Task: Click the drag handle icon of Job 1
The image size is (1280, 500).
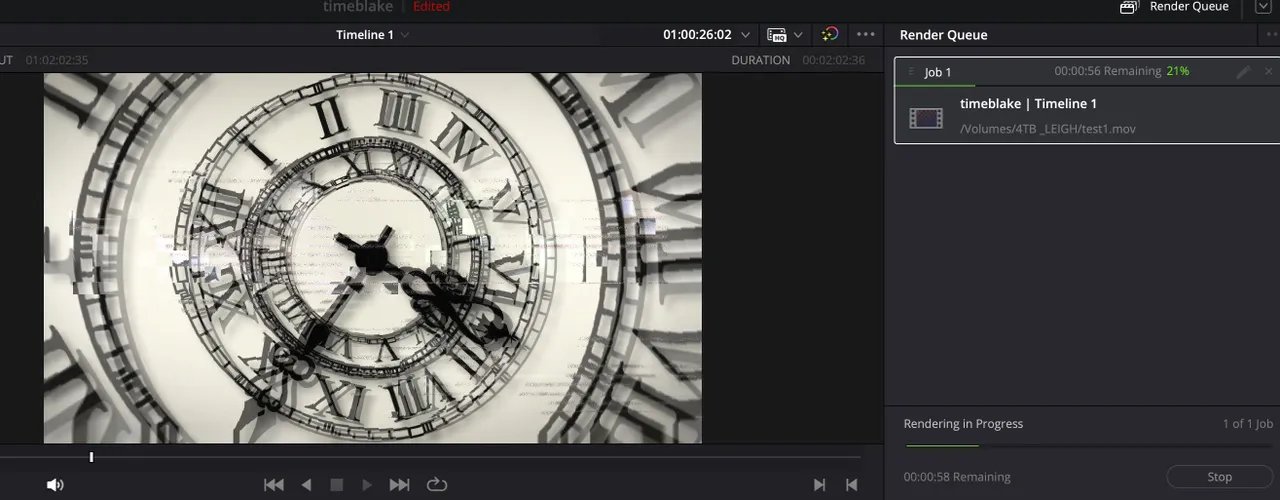Action: [x=911, y=72]
